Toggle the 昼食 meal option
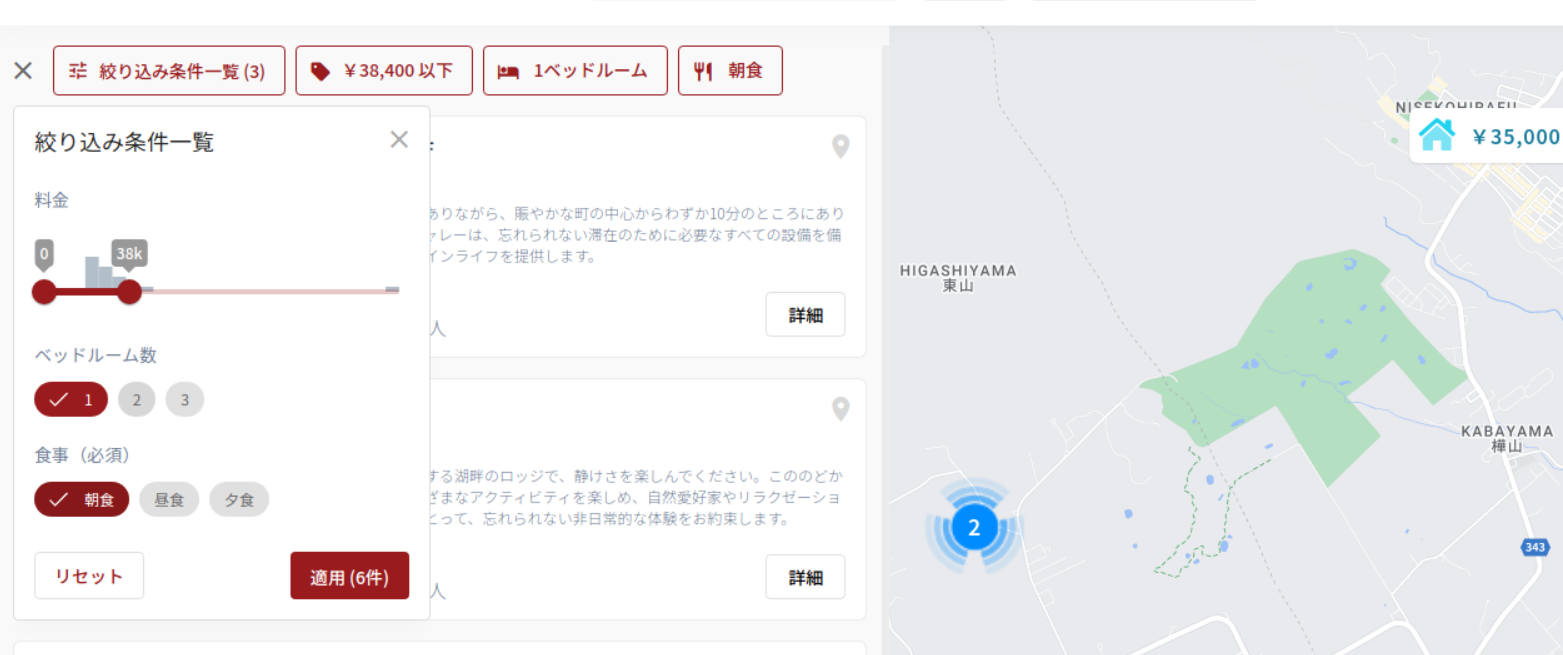1563x655 pixels. point(169,500)
